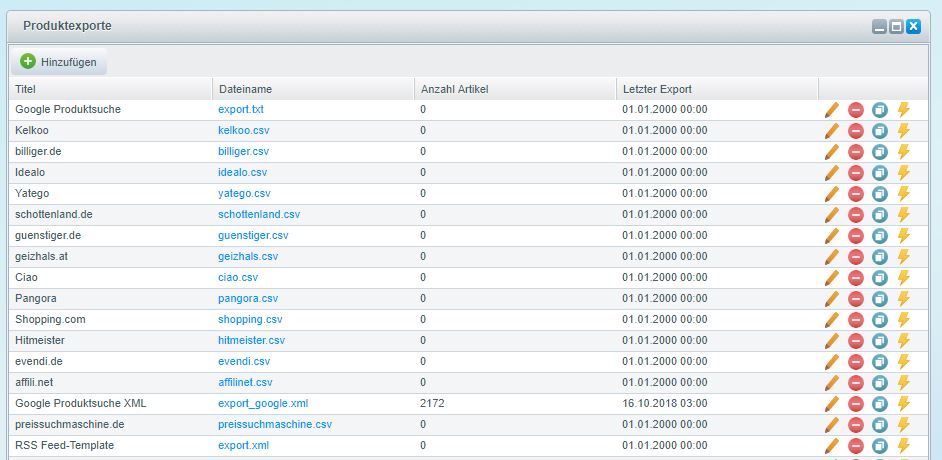
Task: Edit the preissuchmaschine.de export
Action: click(831, 425)
